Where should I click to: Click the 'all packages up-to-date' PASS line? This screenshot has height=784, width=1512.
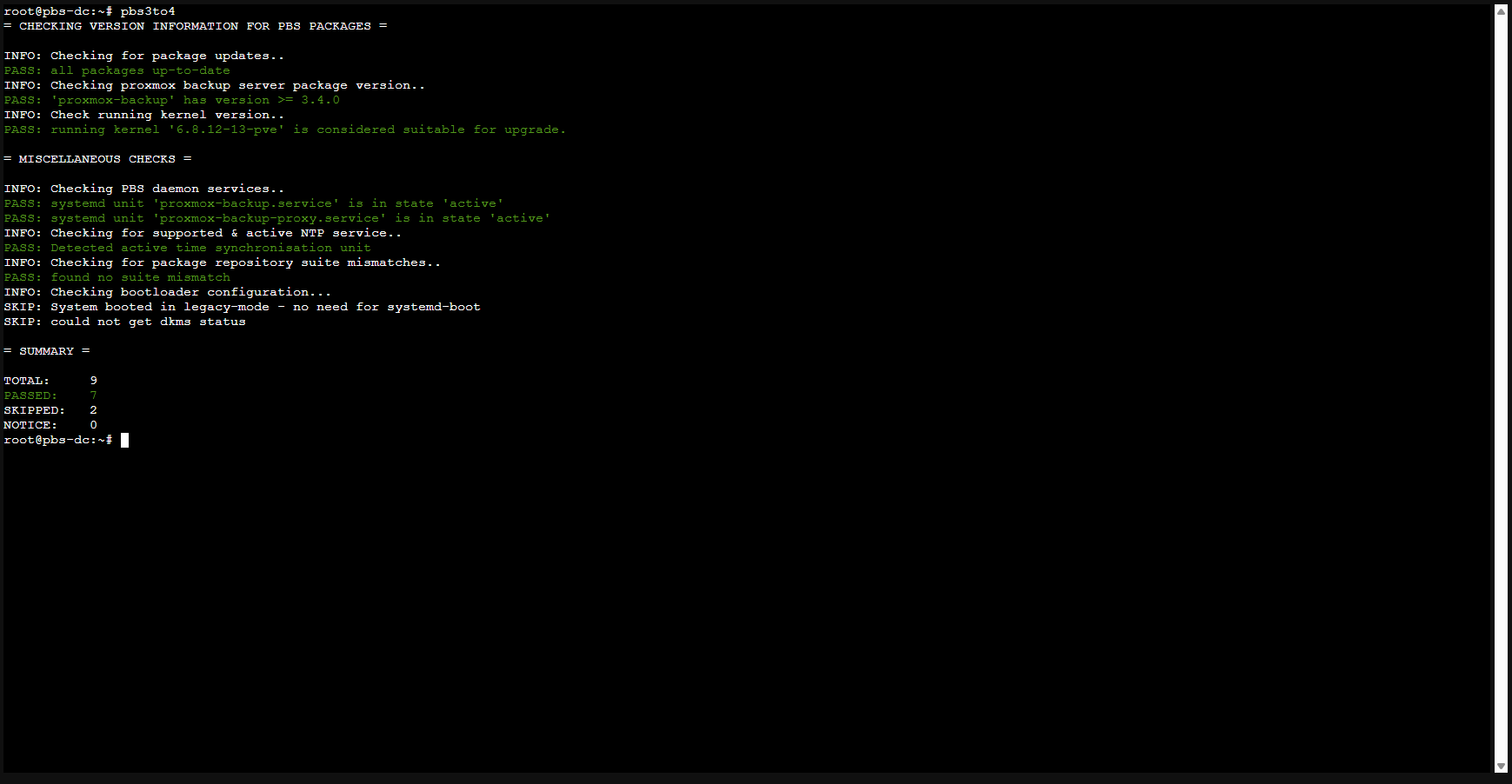tap(139, 70)
